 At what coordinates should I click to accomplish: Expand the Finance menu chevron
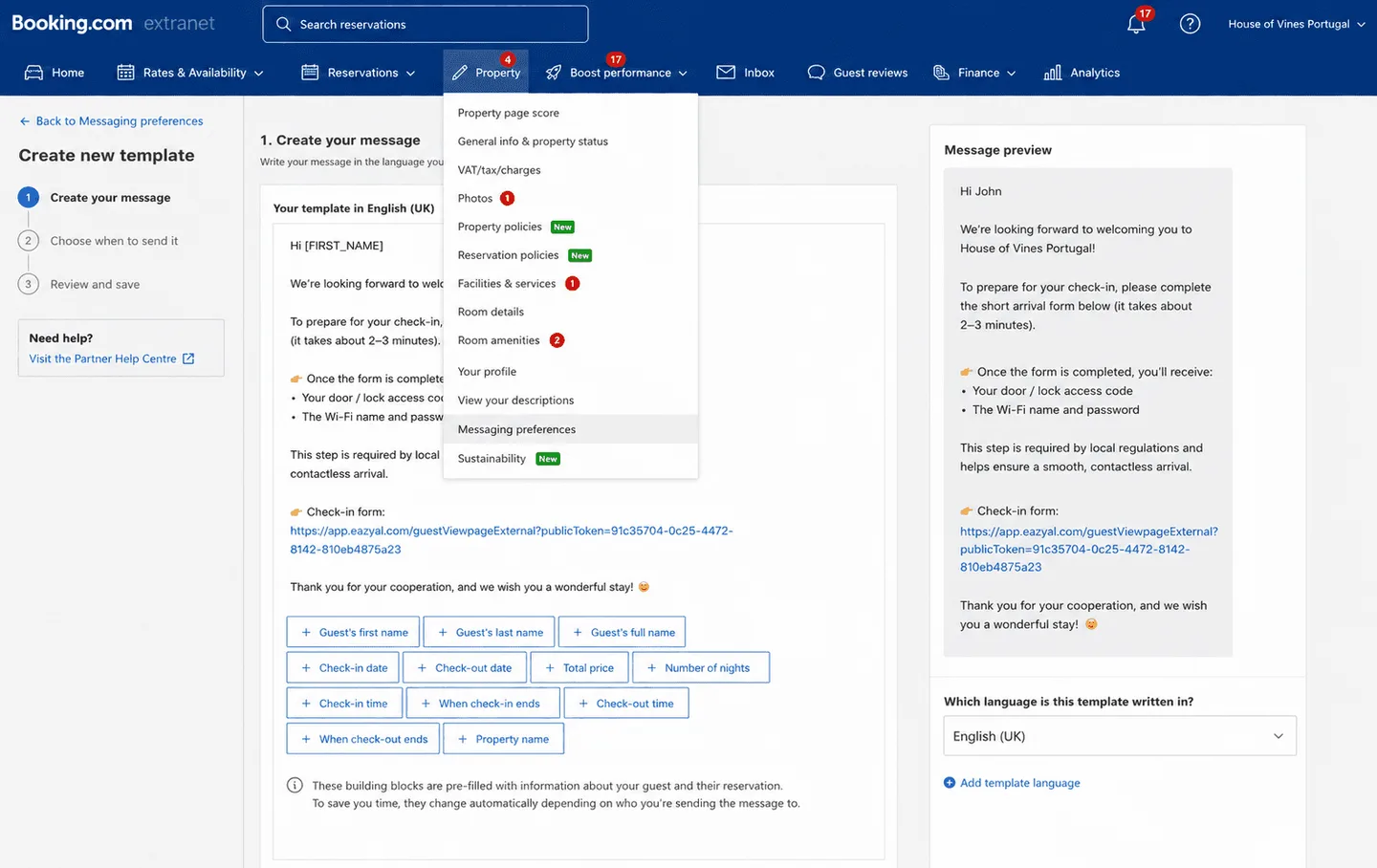pos(1012,74)
